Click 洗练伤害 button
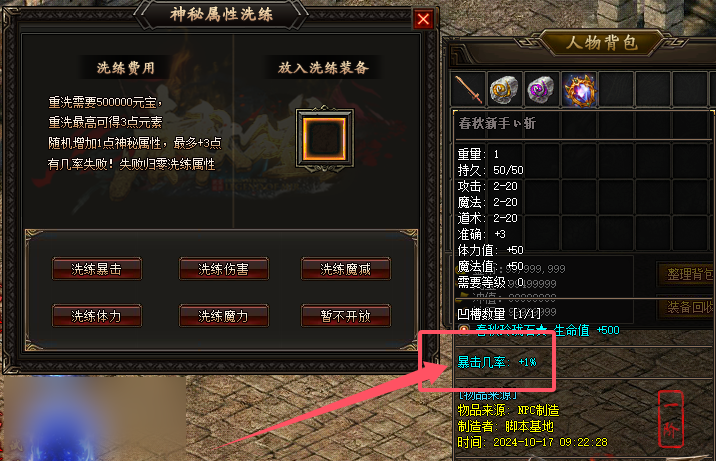The image size is (716, 461). 223,269
